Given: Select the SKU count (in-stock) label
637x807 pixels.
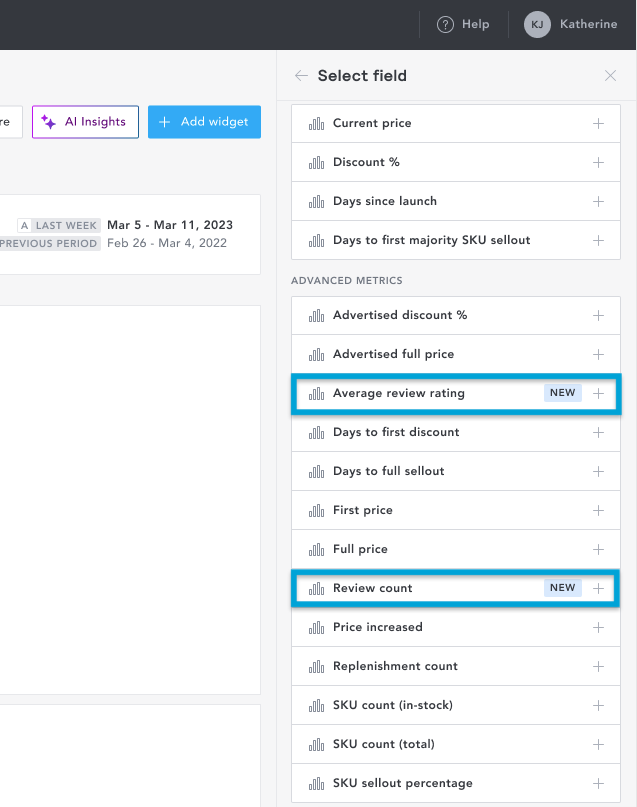Looking at the screenshot, I should click(393, 705).
